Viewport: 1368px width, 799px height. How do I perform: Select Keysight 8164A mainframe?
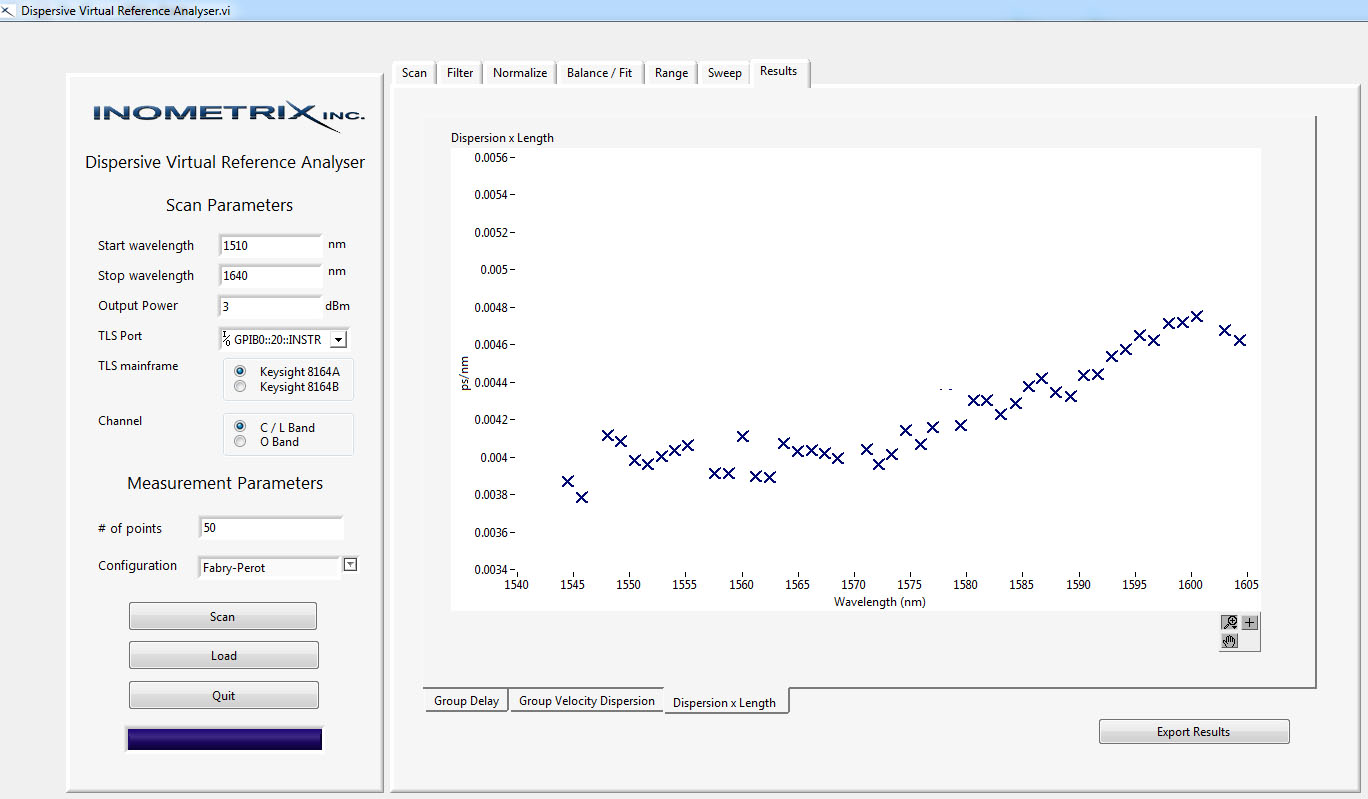tap(240, 371)
